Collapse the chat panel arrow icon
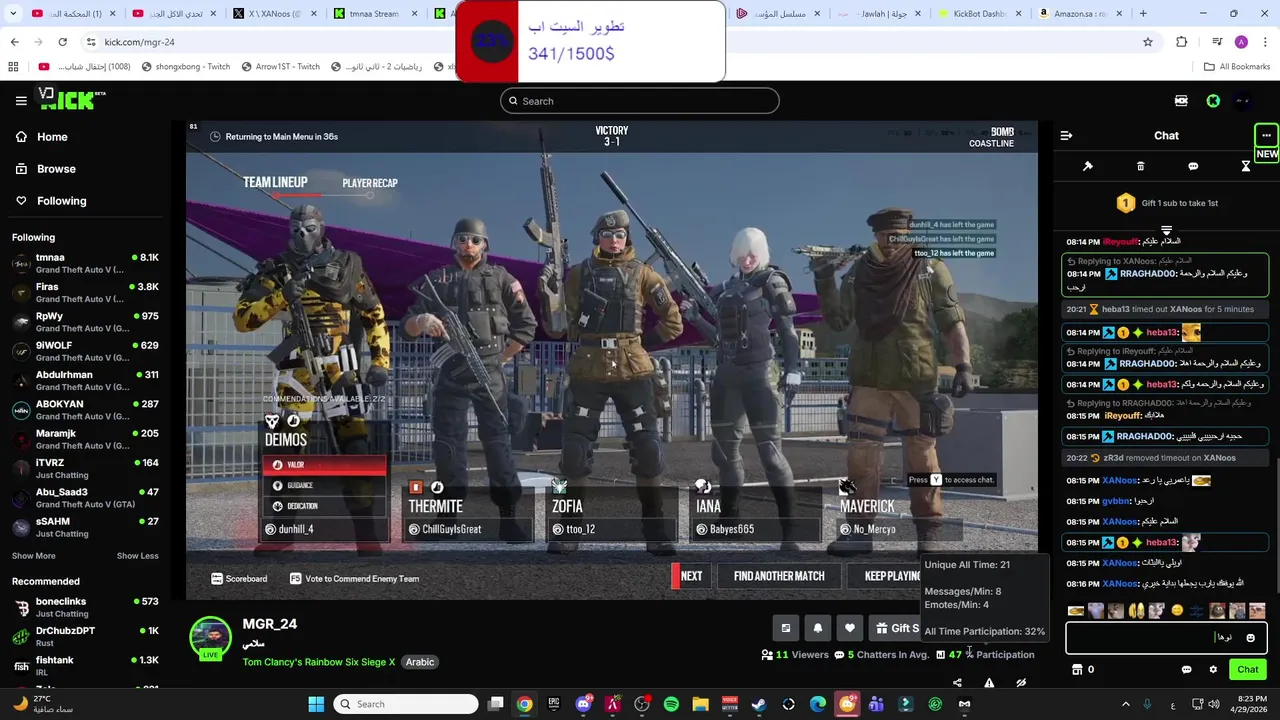This screenshot has width=1280, height=720. click(1066, 136)
